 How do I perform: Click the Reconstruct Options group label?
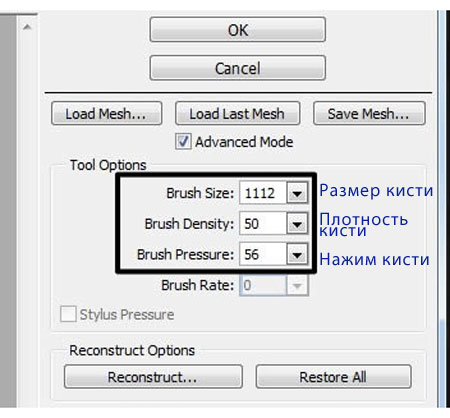132,350
